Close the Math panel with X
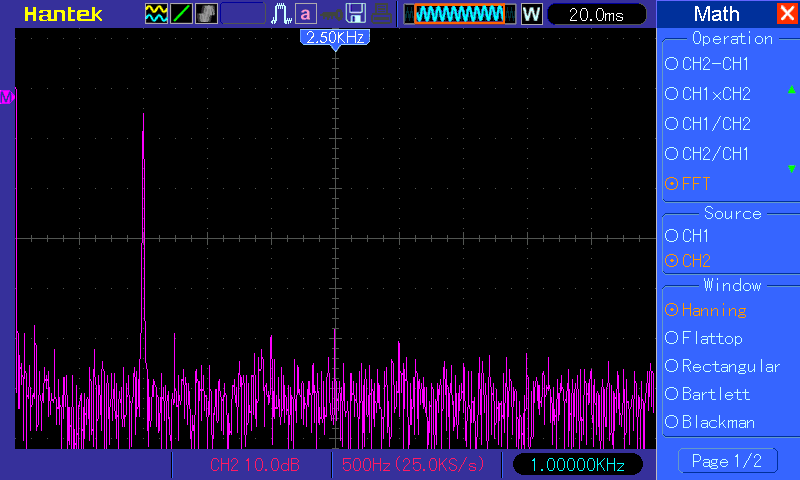The image size is (800, 480). pos(787,13)
